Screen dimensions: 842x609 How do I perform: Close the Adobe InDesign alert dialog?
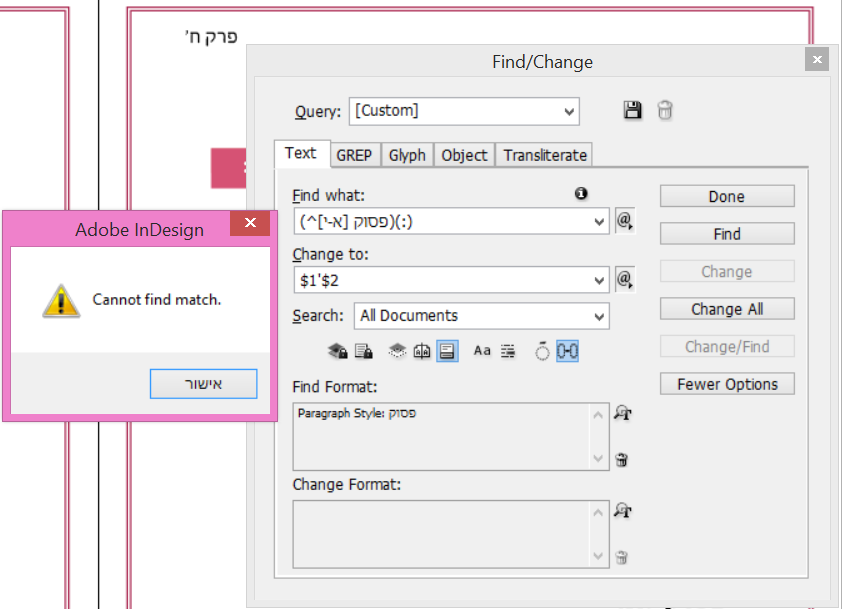(250, 223)
